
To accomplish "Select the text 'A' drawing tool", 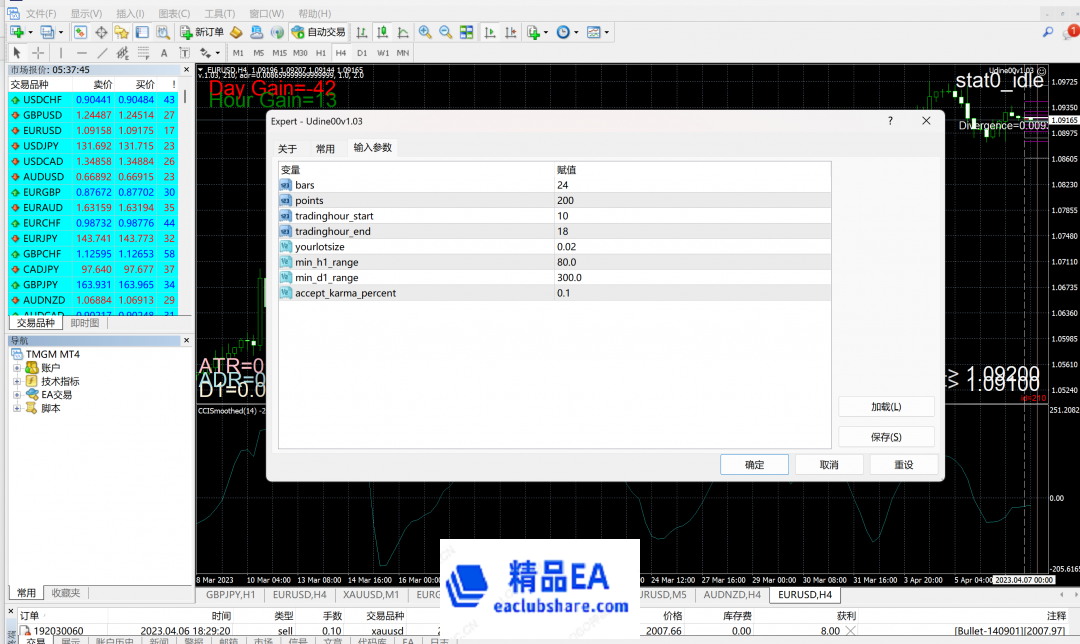I will click(164, 53).
